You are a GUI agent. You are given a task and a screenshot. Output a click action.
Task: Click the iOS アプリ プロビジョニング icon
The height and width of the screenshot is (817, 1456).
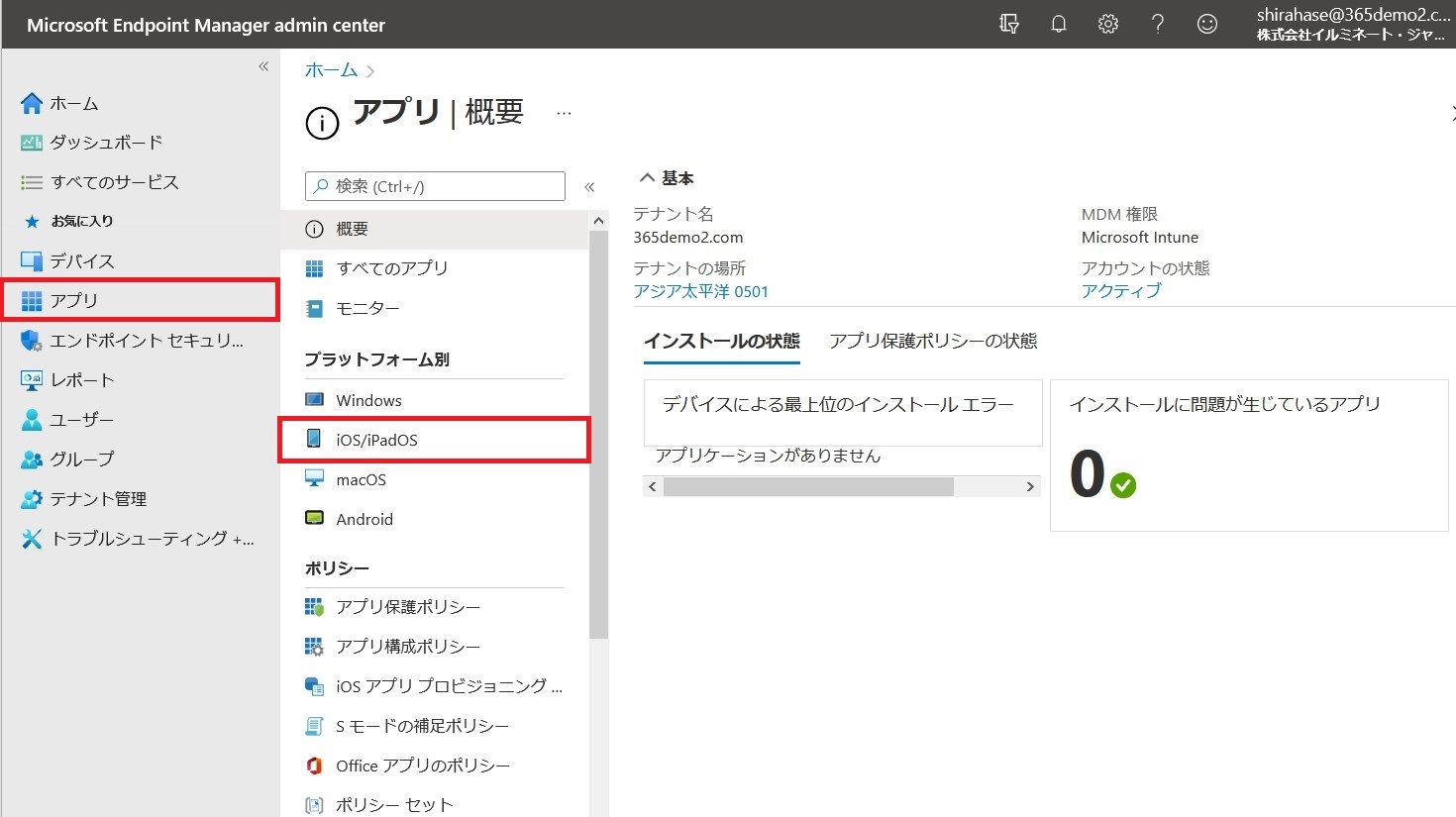click(x=315, y=686)
